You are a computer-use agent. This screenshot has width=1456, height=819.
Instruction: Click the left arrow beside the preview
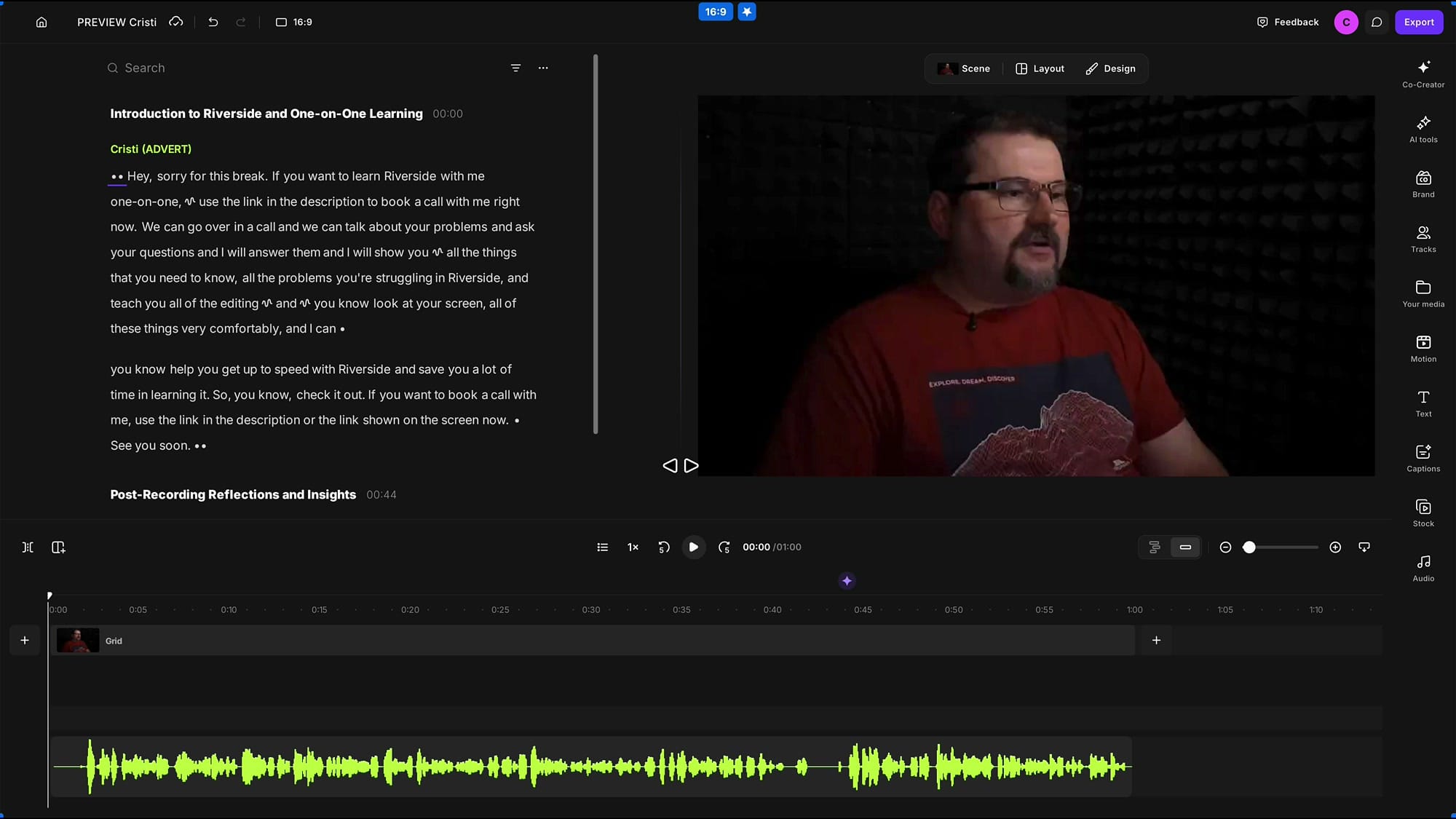coord(670,465)
